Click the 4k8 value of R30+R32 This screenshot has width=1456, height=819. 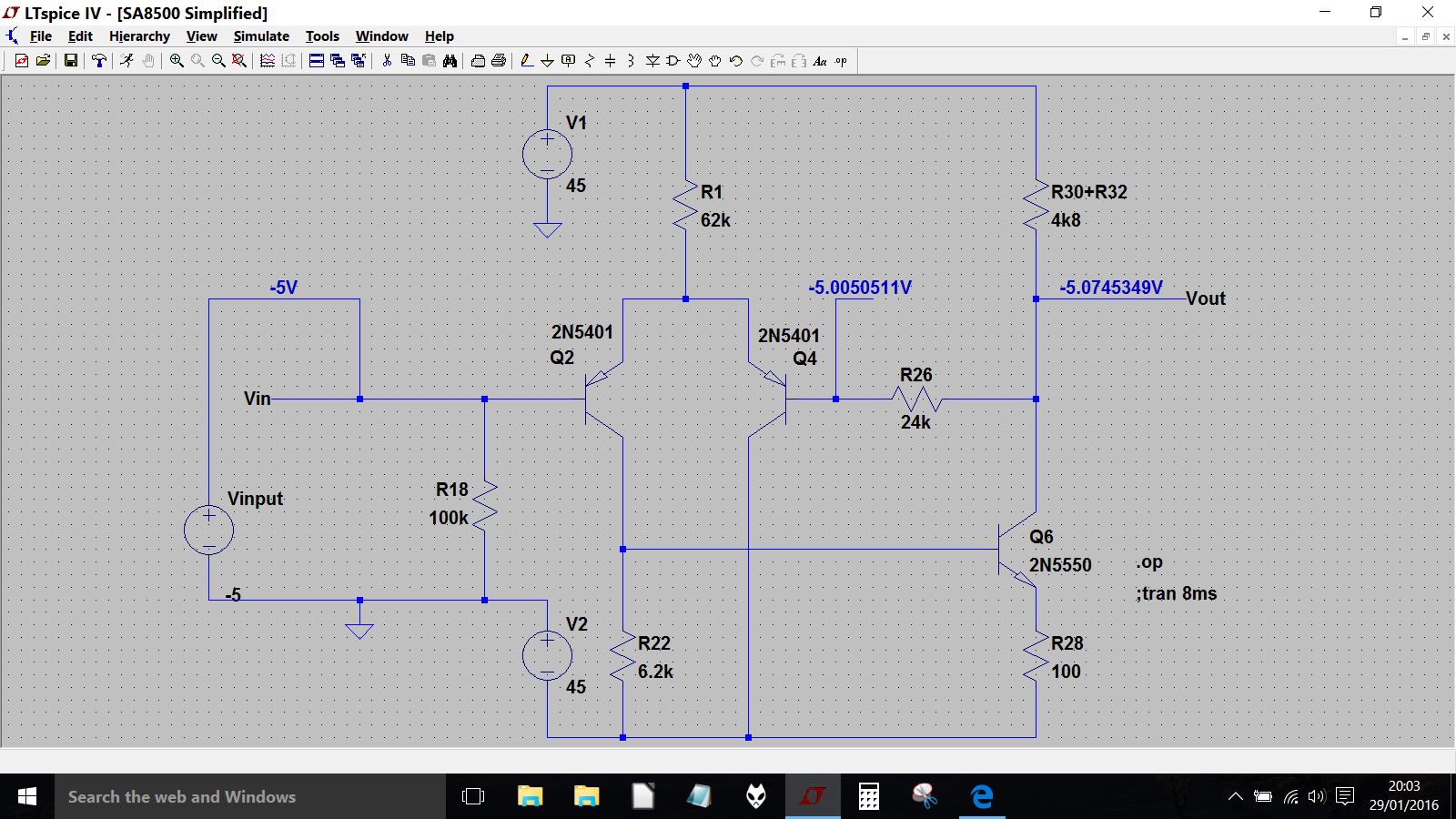click(x=1066, y=220)
